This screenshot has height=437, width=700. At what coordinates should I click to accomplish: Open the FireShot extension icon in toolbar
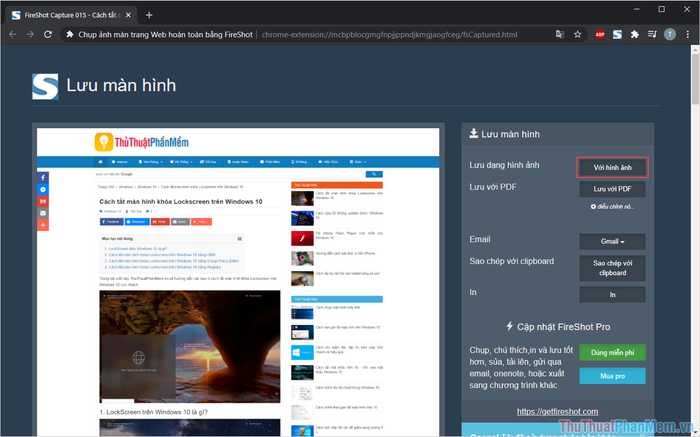[x=617, y=34]
